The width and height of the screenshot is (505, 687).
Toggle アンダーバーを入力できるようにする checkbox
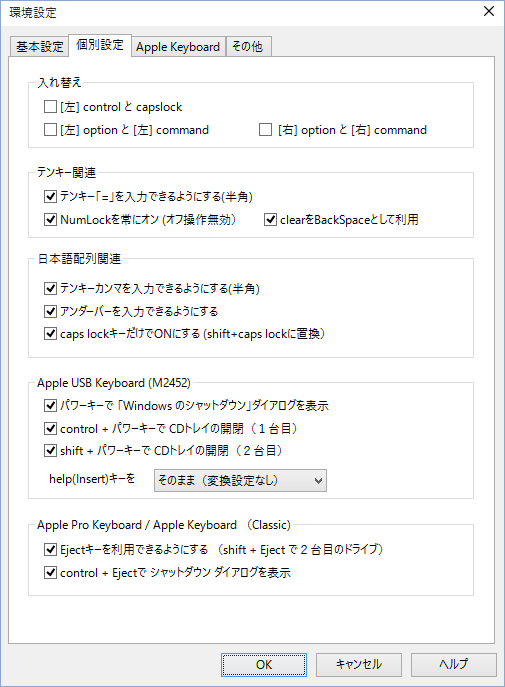pyautogui.click(x=50, y=311)
